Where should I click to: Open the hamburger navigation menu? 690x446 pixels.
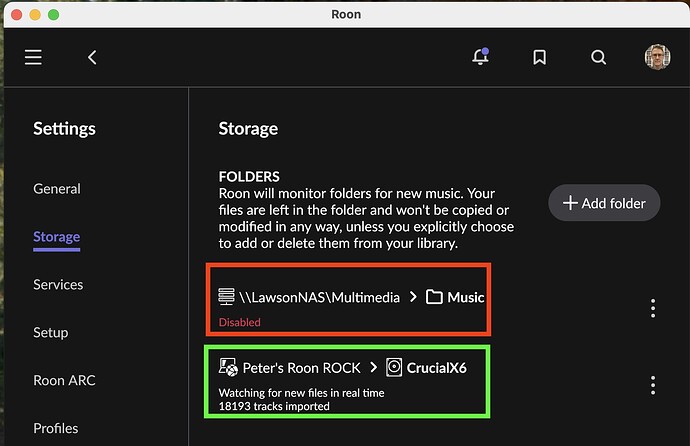point(33,57)
